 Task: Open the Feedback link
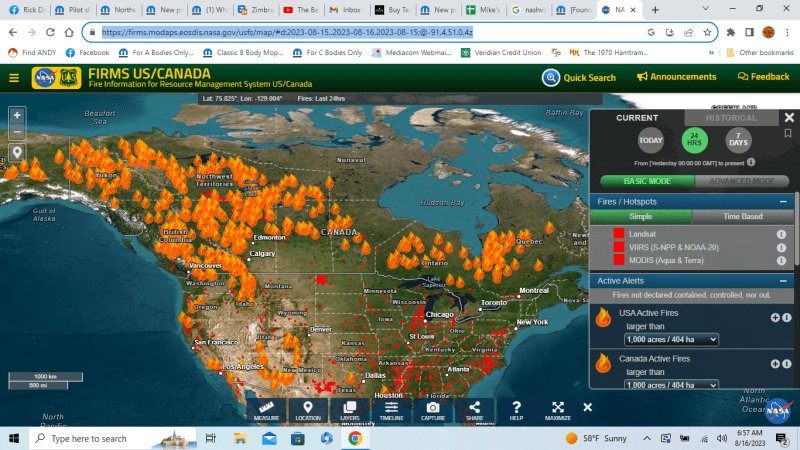coord(763,77)
